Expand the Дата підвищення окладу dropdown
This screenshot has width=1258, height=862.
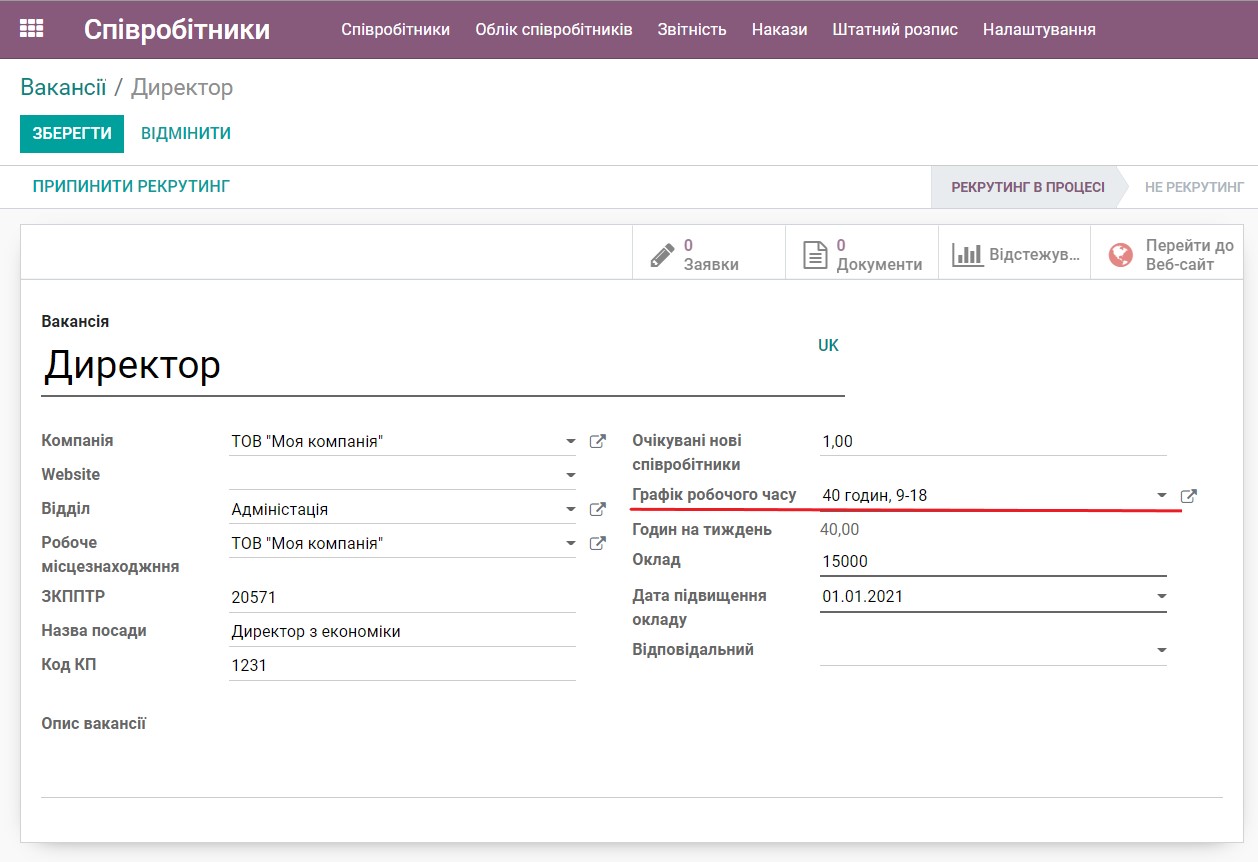pyautogui.click(x=1161, y=595)
